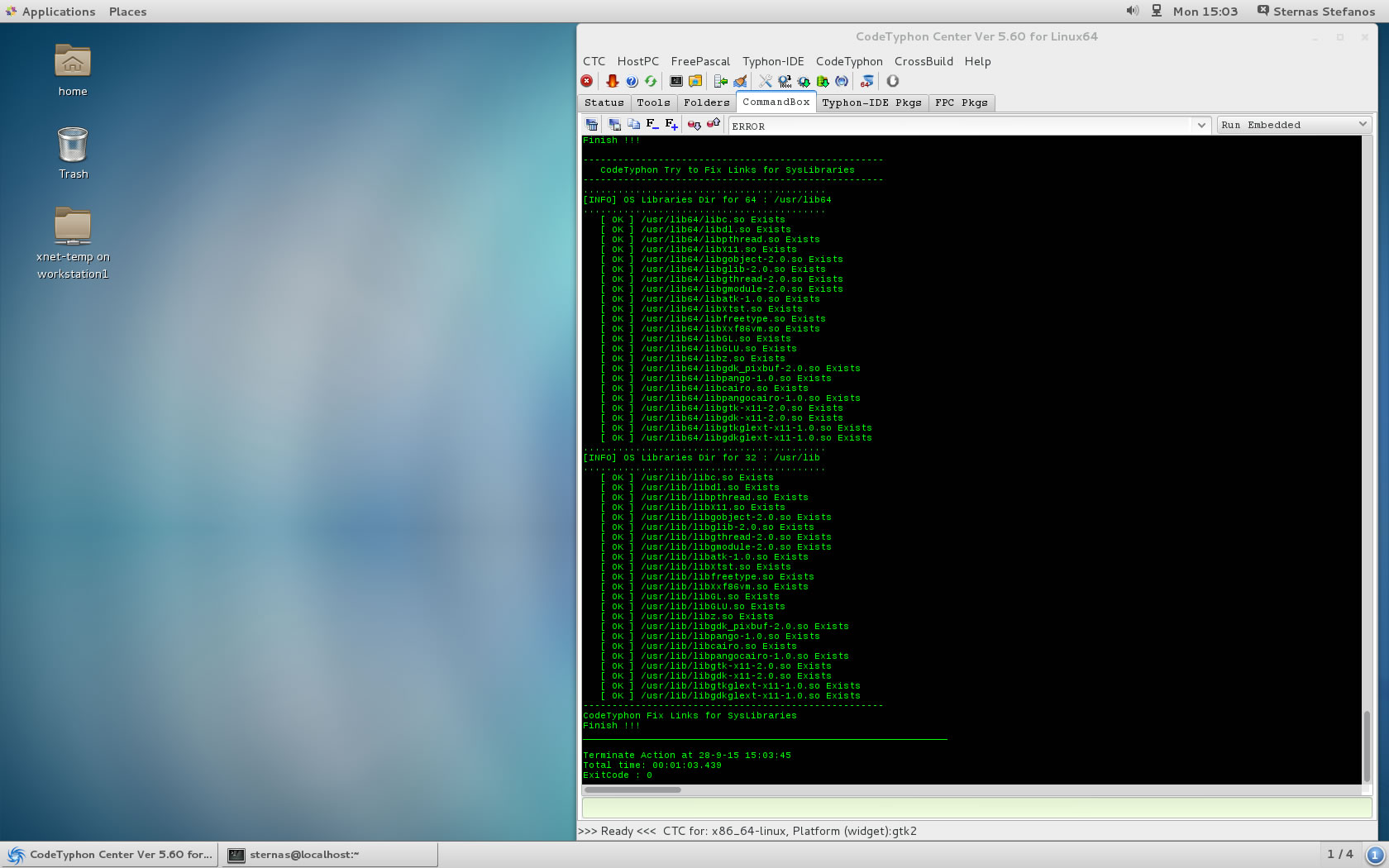Click the workspace switcher 1 / 4
The height and width of the screenshot is (868, 1389).
click(1339, 854)
